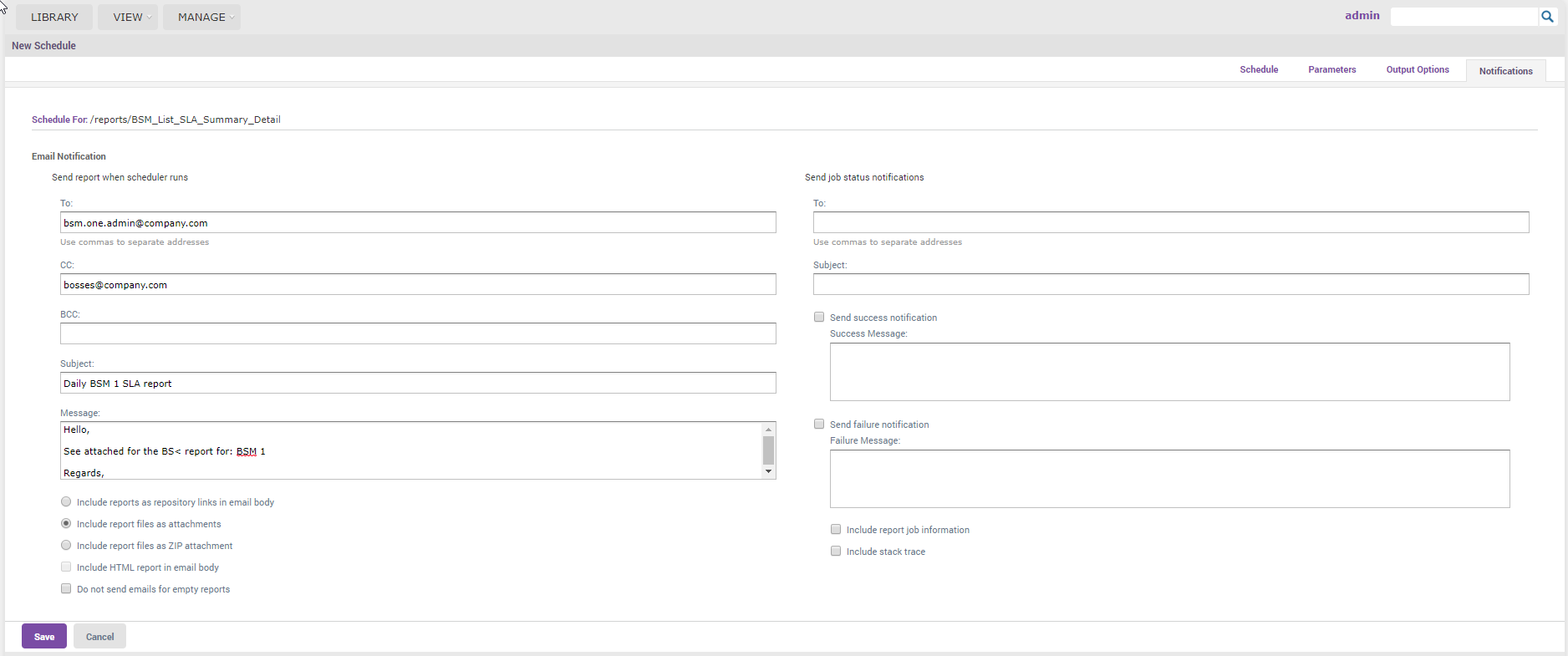The image size is (1568, 656).
Task: Switch to the Parameters tab
Action: (x=1331, y=69)
